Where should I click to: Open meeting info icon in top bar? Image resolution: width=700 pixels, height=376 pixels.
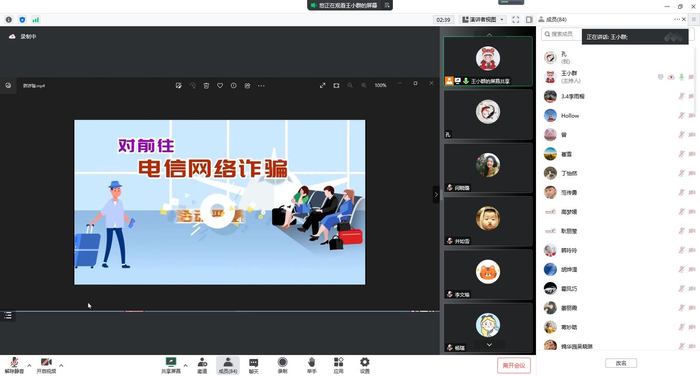point(8,20)
